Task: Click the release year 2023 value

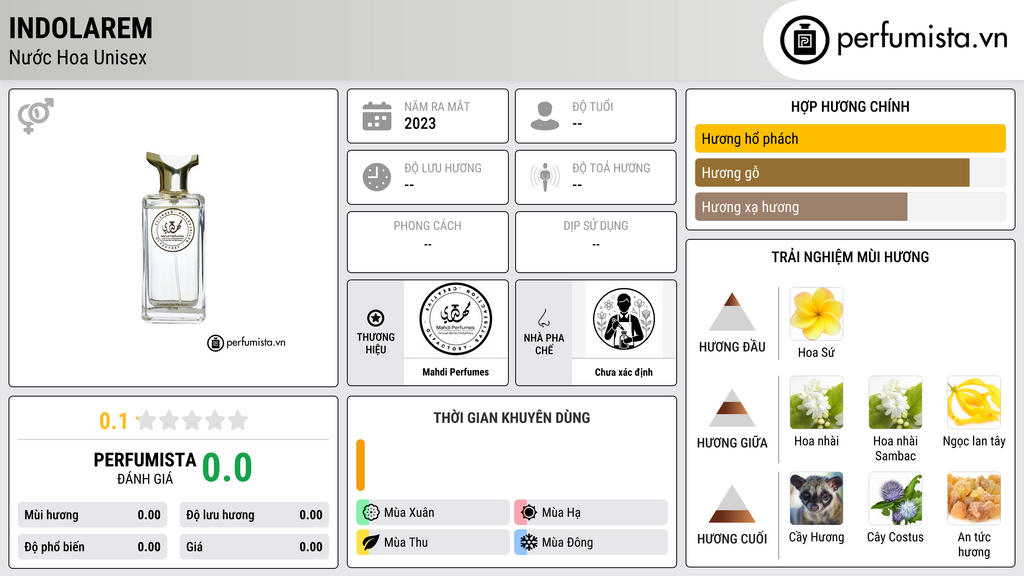Action: [x=420, y=123]
